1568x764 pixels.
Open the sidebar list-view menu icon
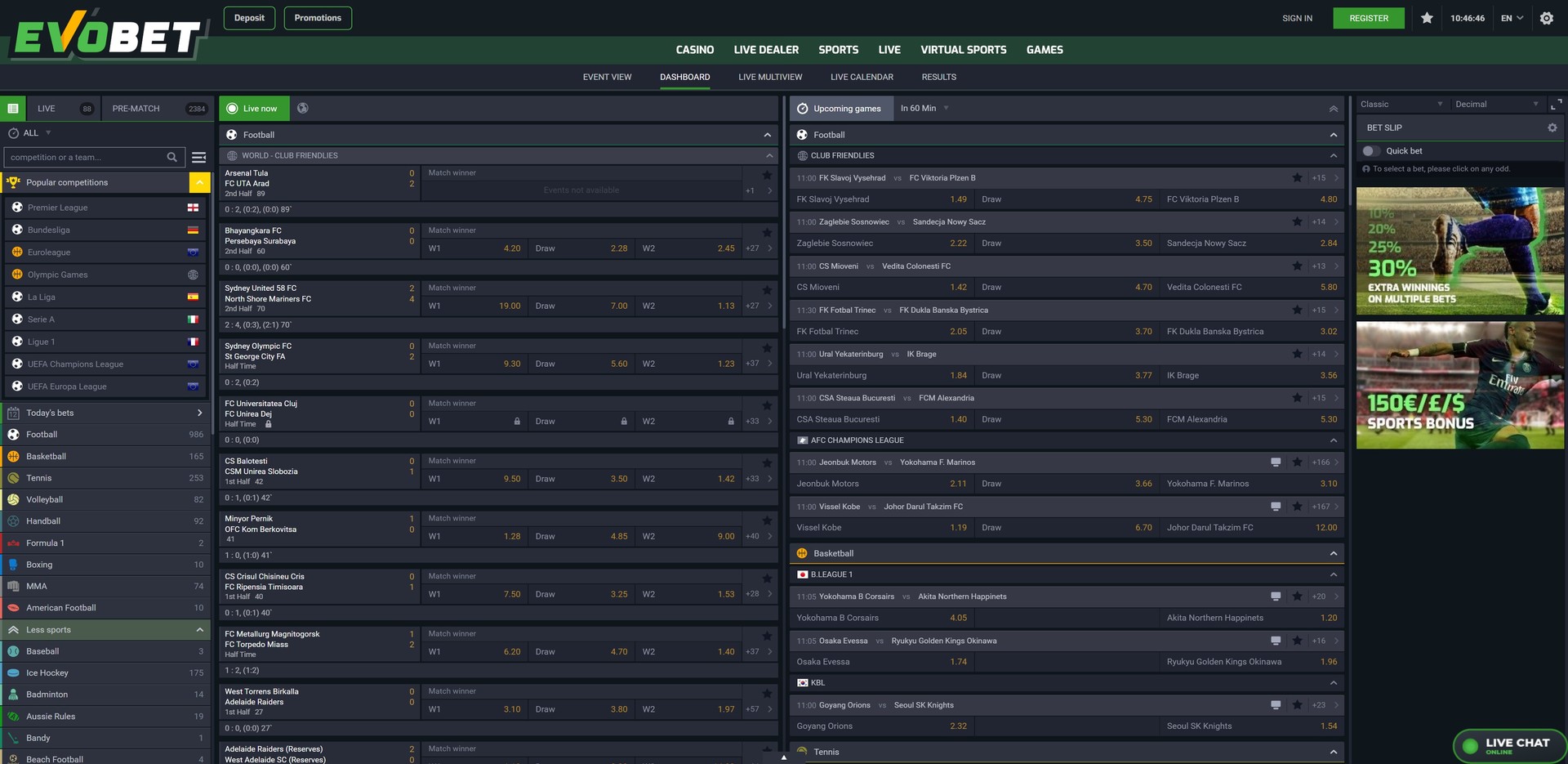pos(198,158)
